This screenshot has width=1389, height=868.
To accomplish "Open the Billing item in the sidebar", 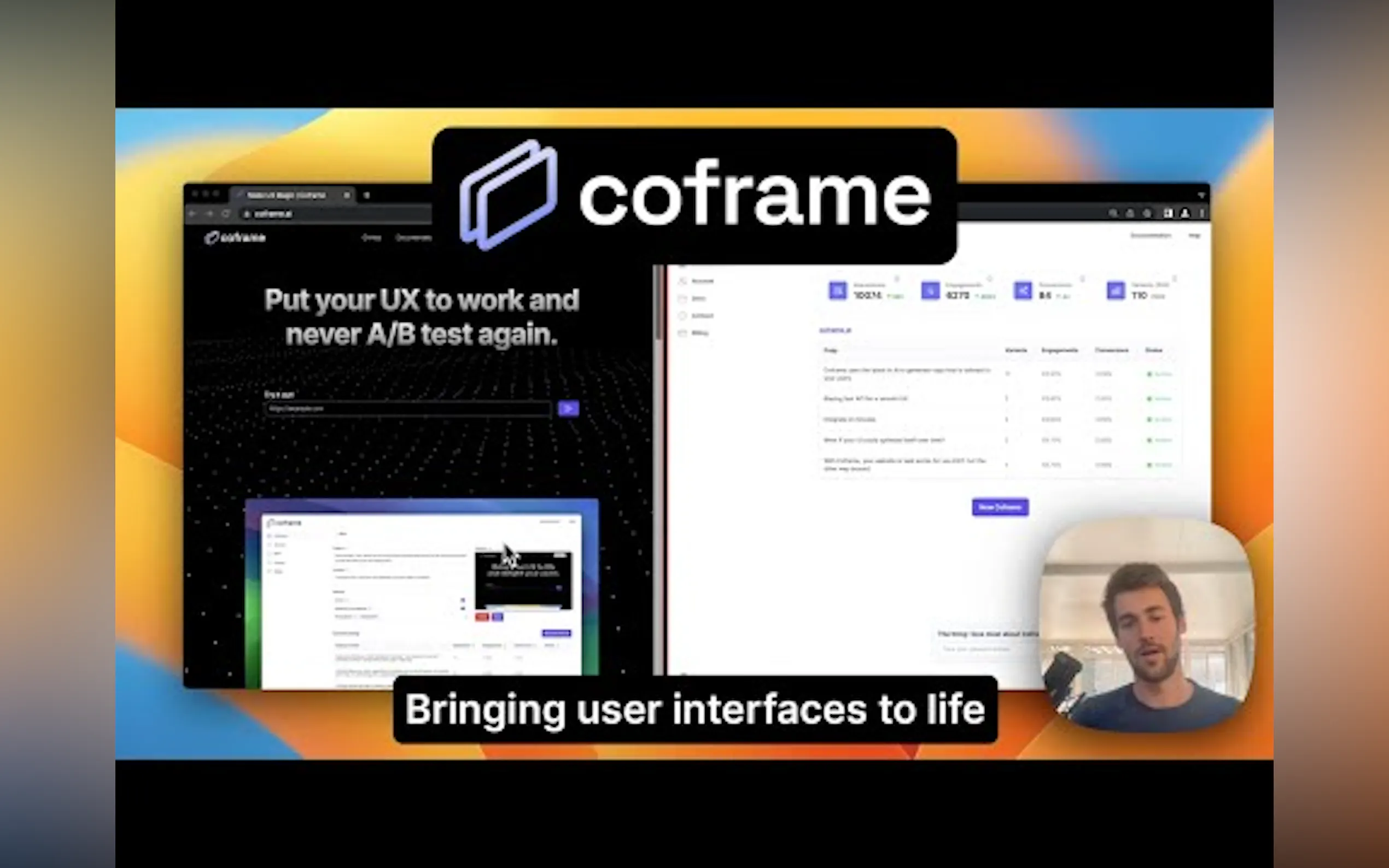I will point(699,333).
